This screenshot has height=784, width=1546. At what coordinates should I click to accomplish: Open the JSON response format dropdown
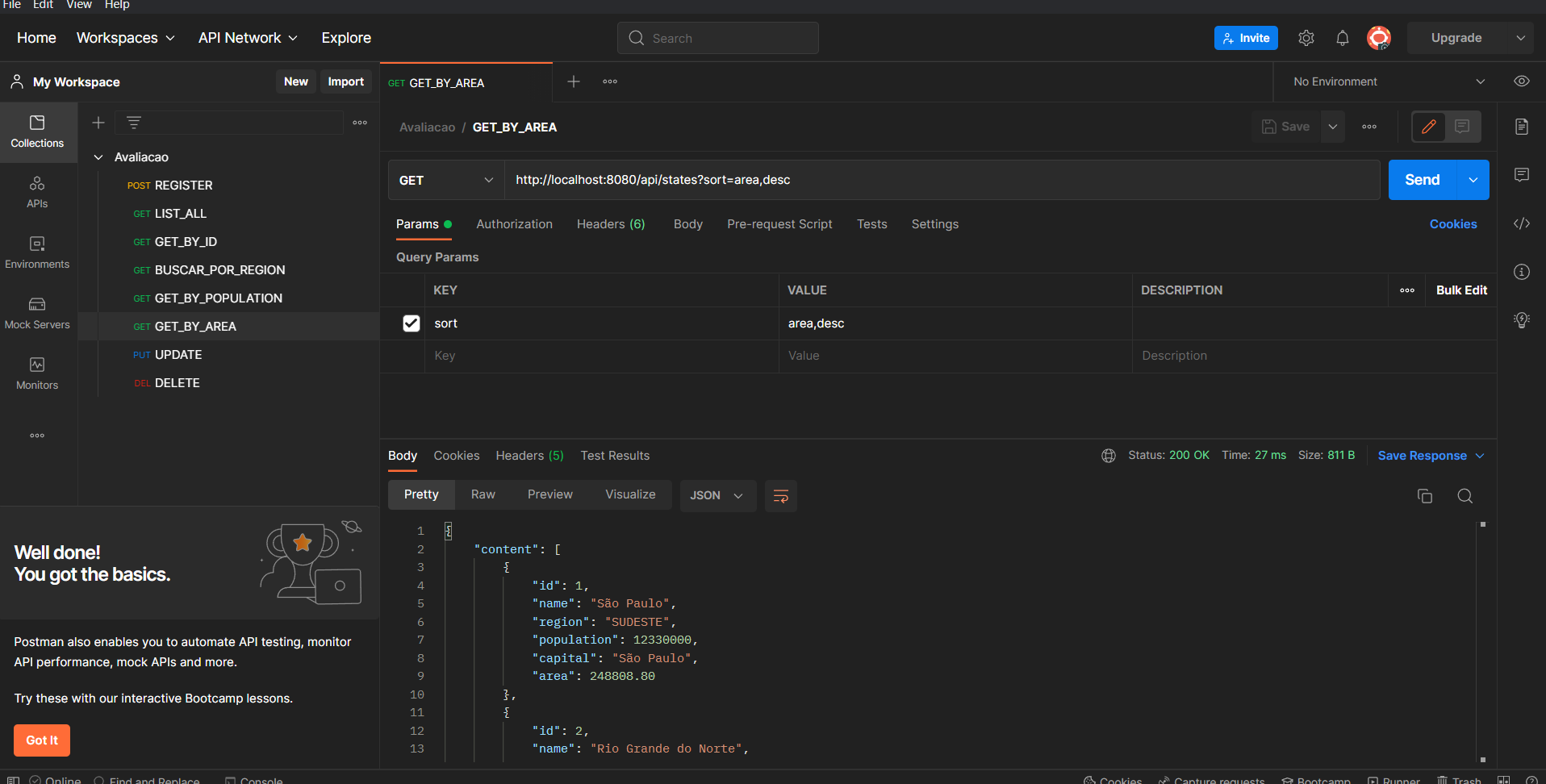coord(717,496)
